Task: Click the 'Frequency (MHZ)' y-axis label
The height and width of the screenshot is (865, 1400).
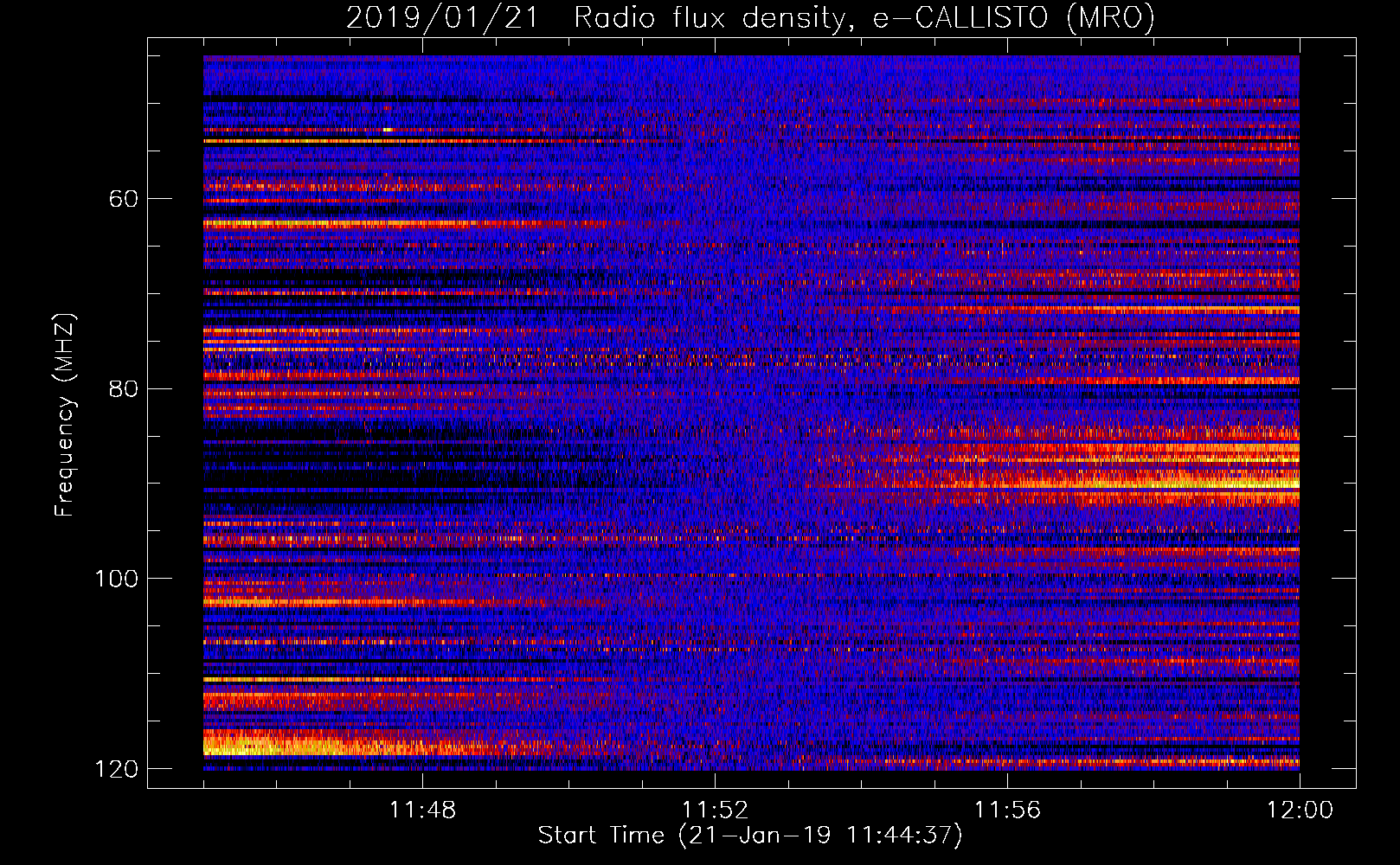Action: point(65,414)
